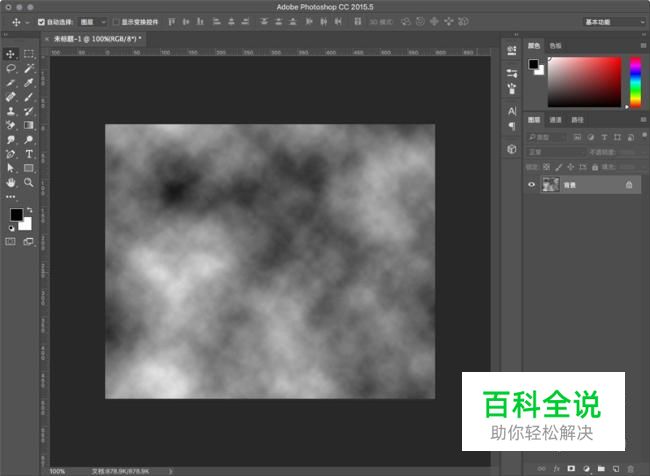Open the Color panel flyout menu
The width and height of the screenshot is (650, 476).
(x=643, y=46)
